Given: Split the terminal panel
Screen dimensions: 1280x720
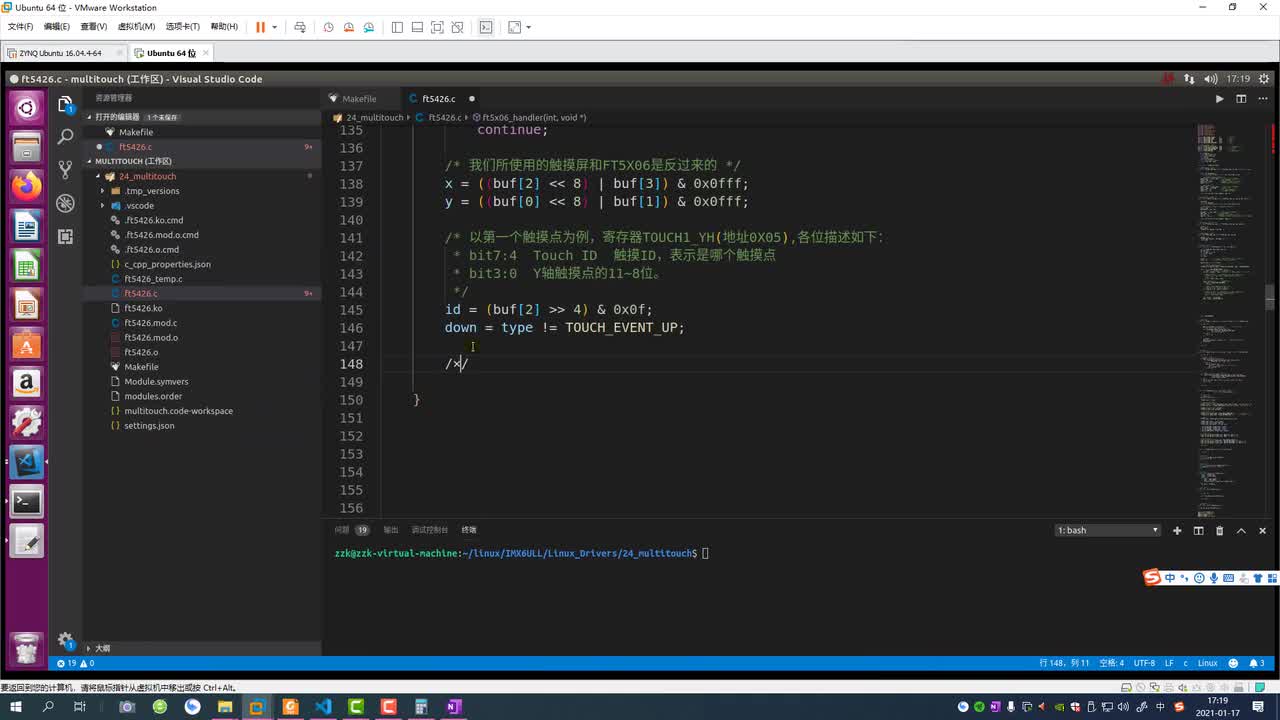Looking at the screenshot, I should tap(1198, 530).
